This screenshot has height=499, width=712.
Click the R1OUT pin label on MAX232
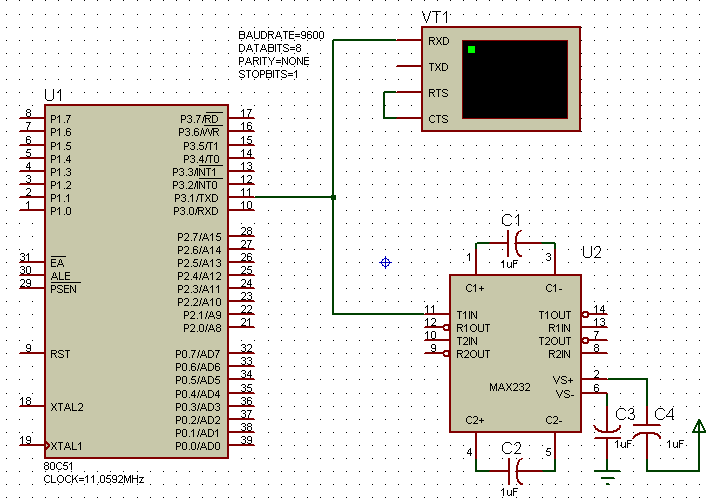pos(473,328)
